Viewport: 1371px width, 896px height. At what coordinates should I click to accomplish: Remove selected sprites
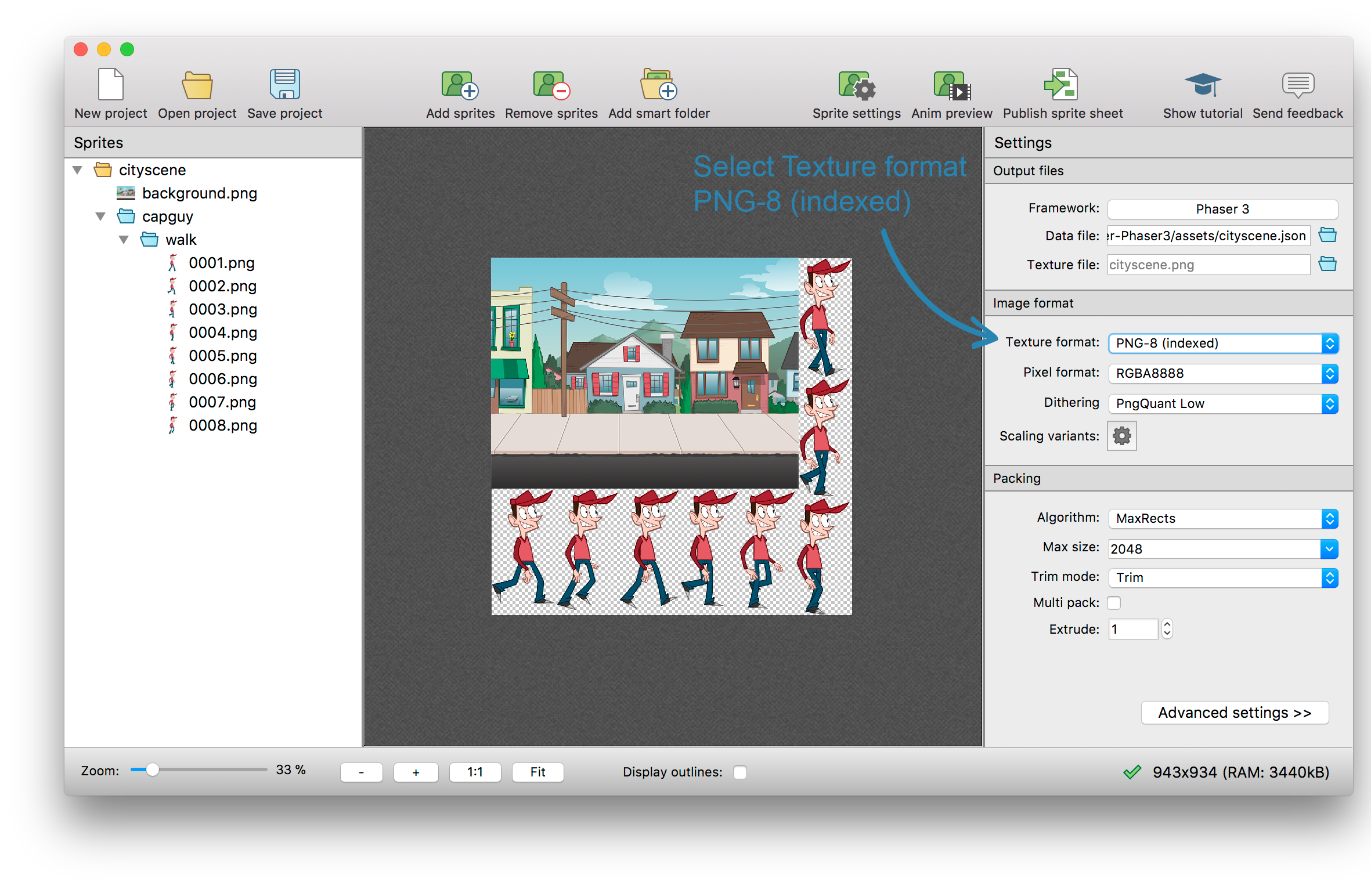(x=550, y=92)
